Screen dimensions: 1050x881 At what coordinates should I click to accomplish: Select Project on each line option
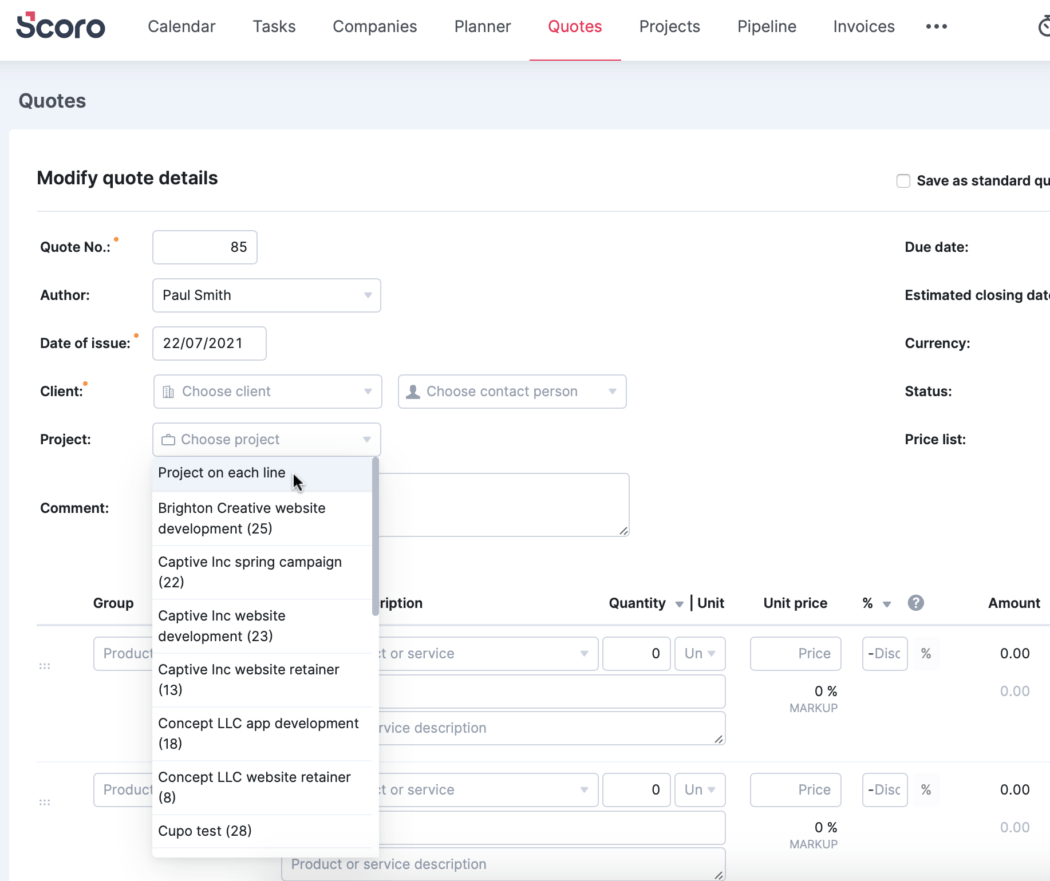tap(262, 473)
